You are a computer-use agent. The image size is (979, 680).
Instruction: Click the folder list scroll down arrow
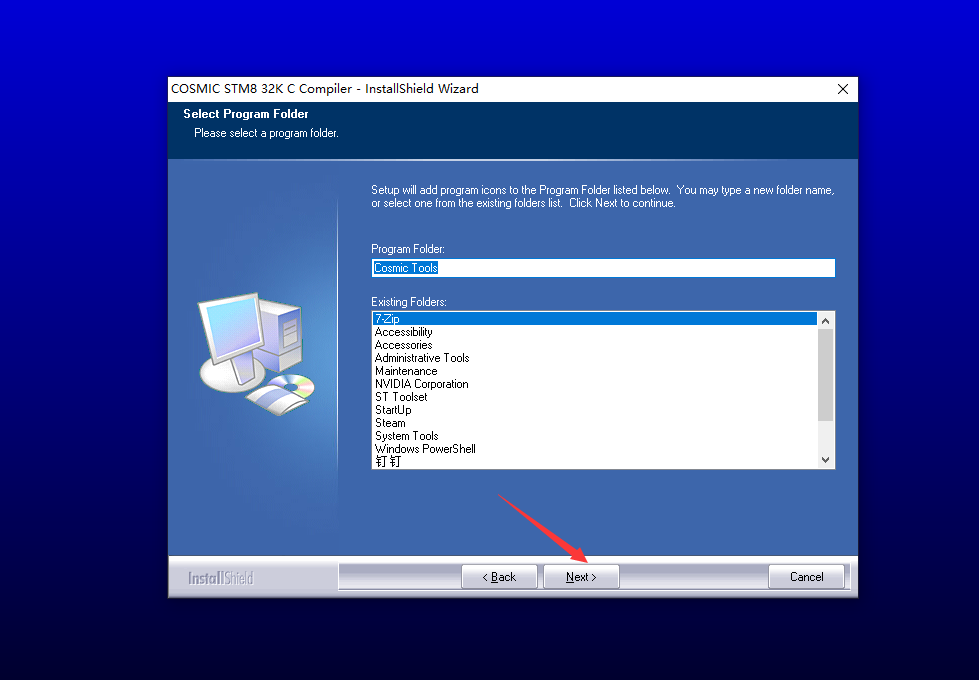click(x=825, y=460)
